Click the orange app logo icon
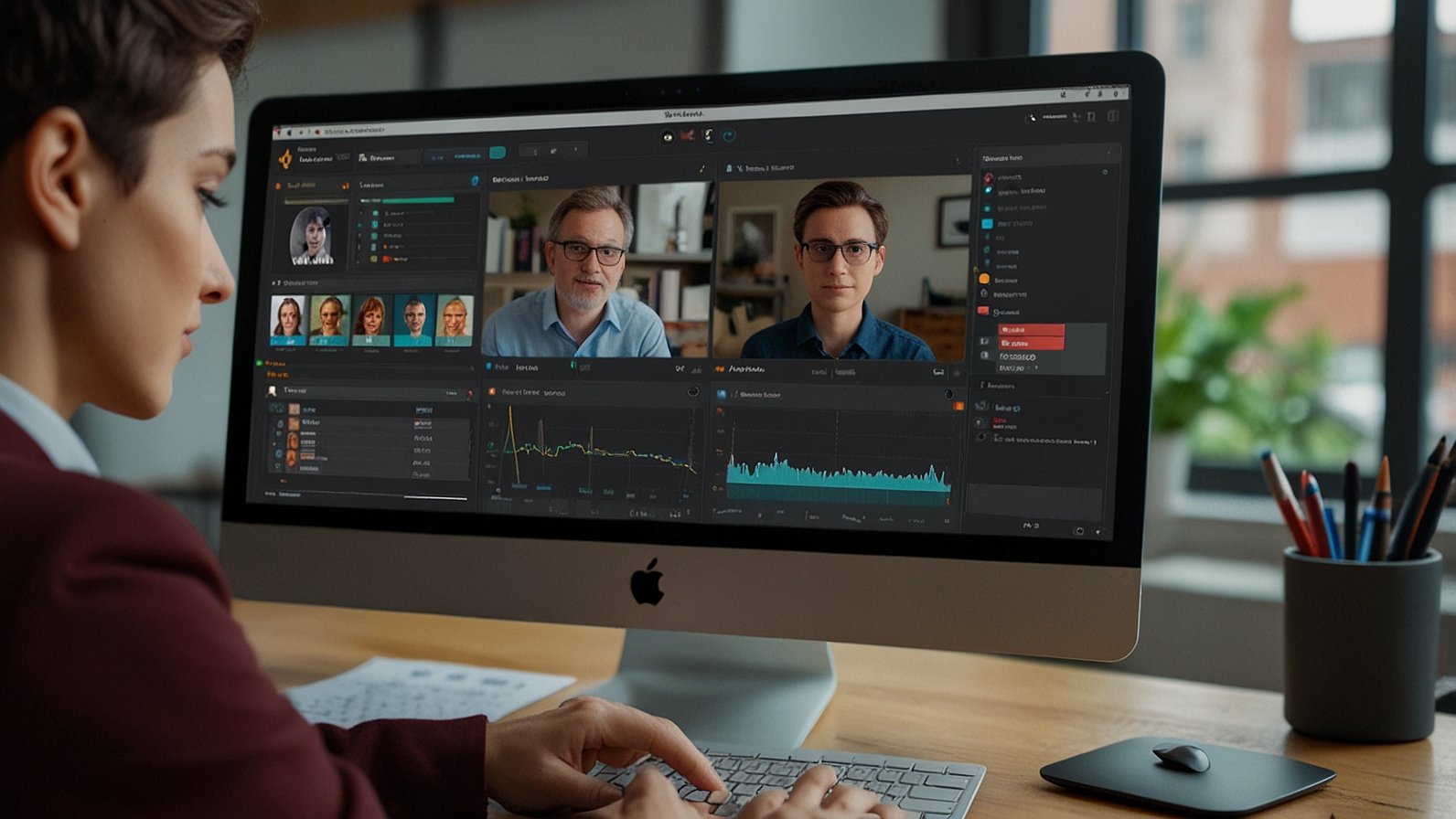 (x=286, y=159)
